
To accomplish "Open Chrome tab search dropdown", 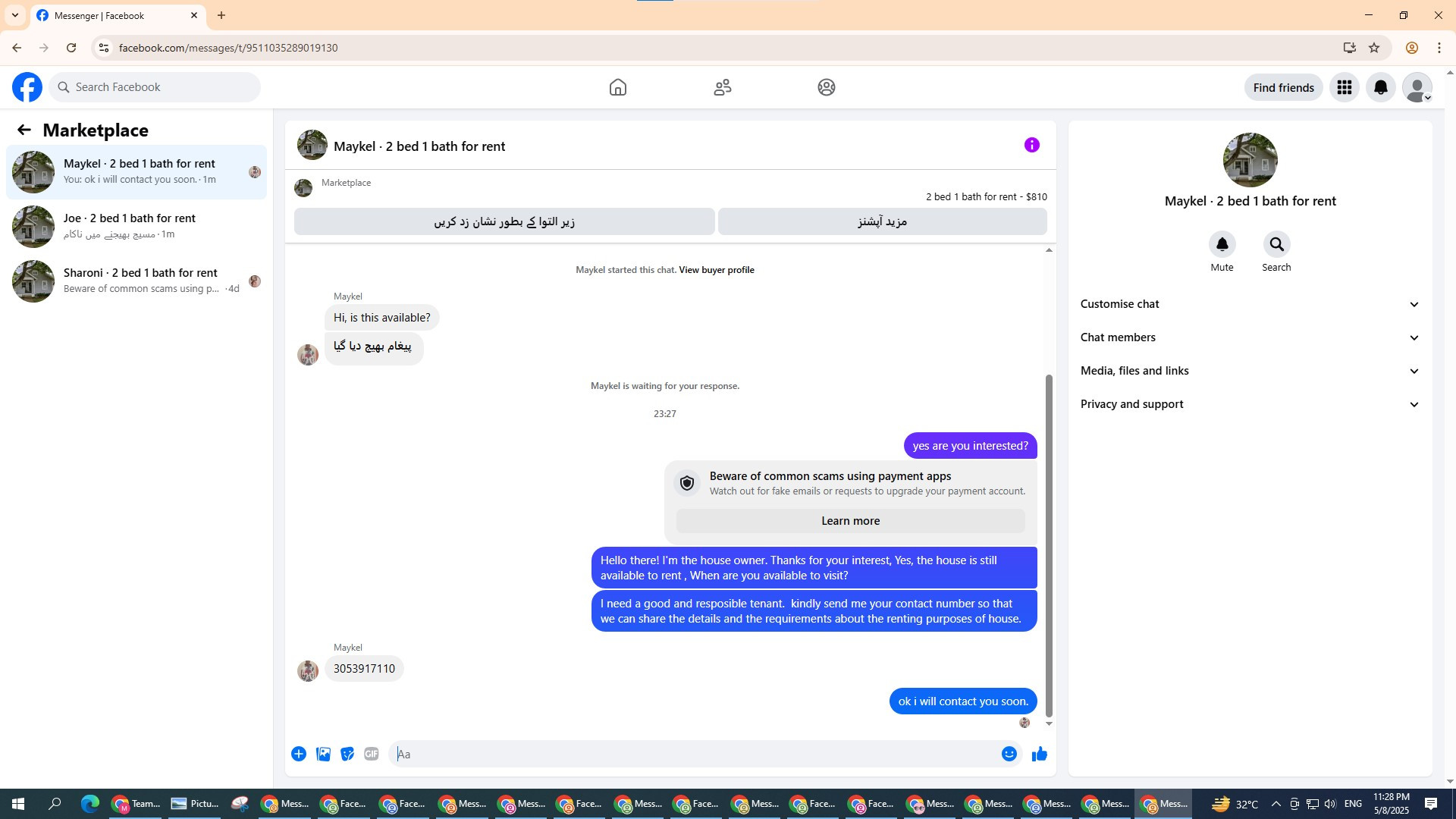I will coord(14,15).
